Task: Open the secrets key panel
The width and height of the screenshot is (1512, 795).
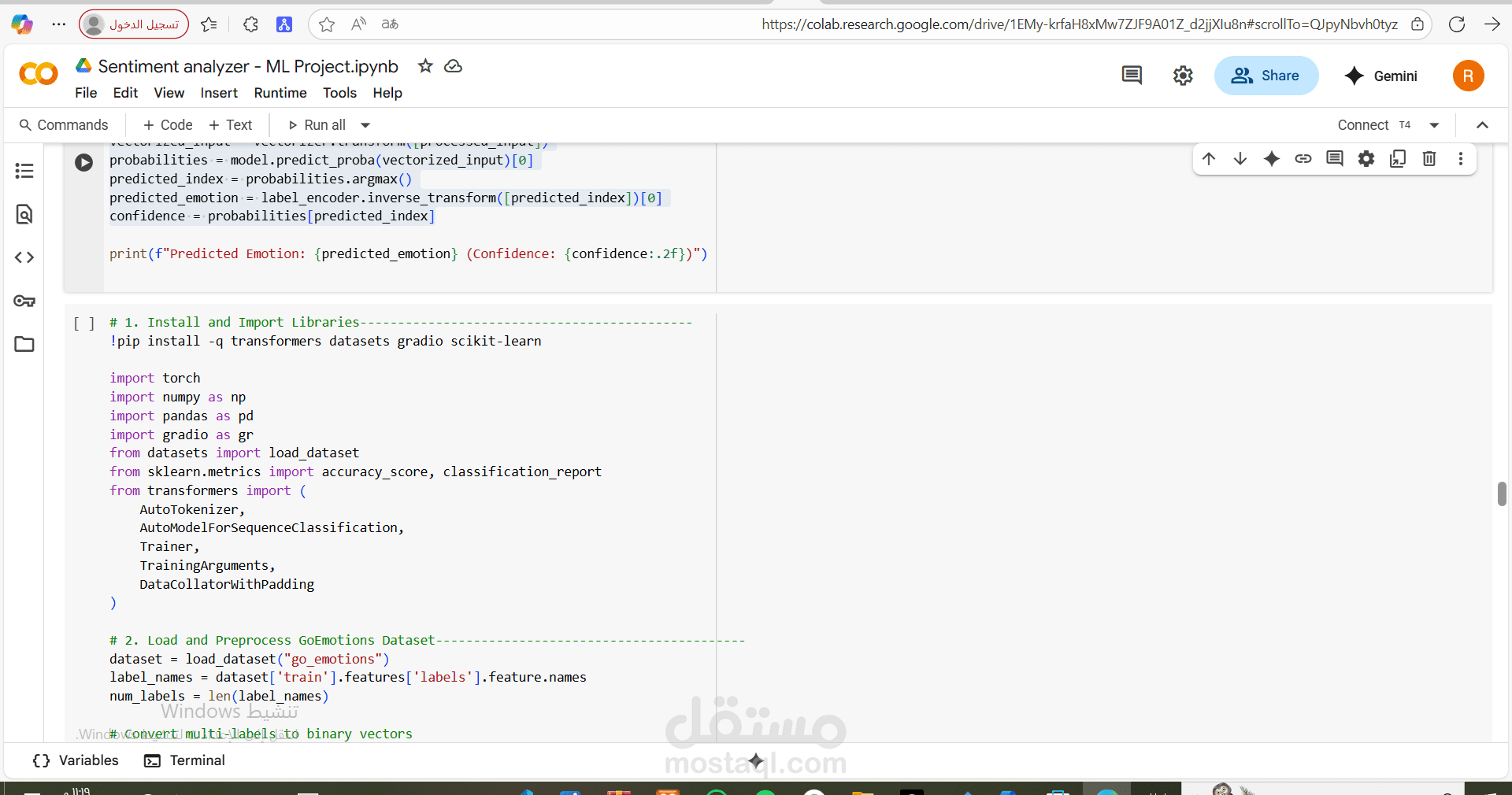Action: click(24, 301)
